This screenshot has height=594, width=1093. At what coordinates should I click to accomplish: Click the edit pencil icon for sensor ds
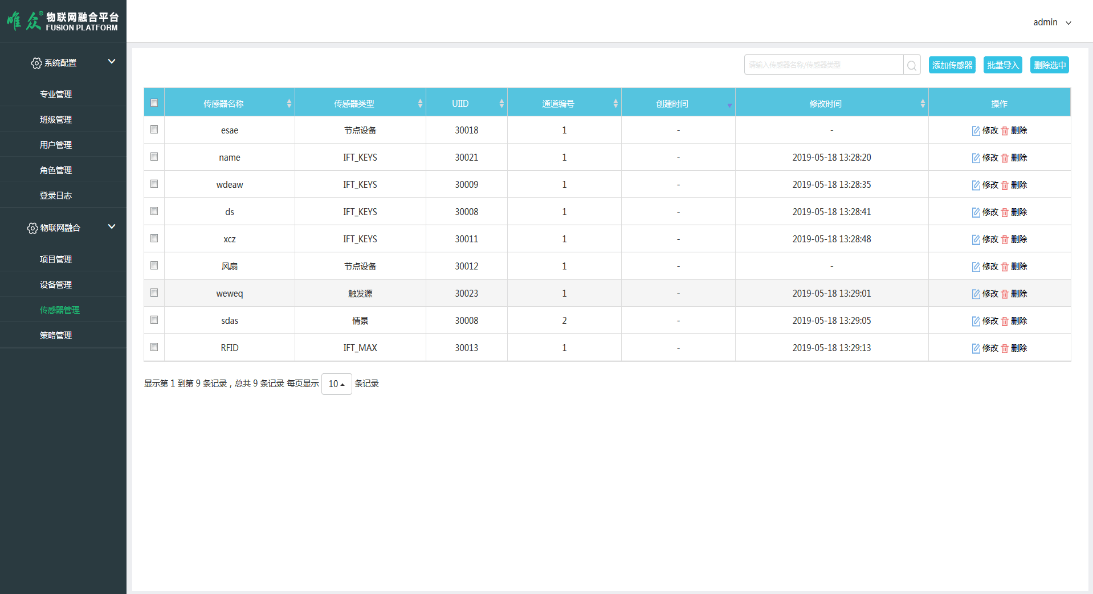(x=975, y=213)
